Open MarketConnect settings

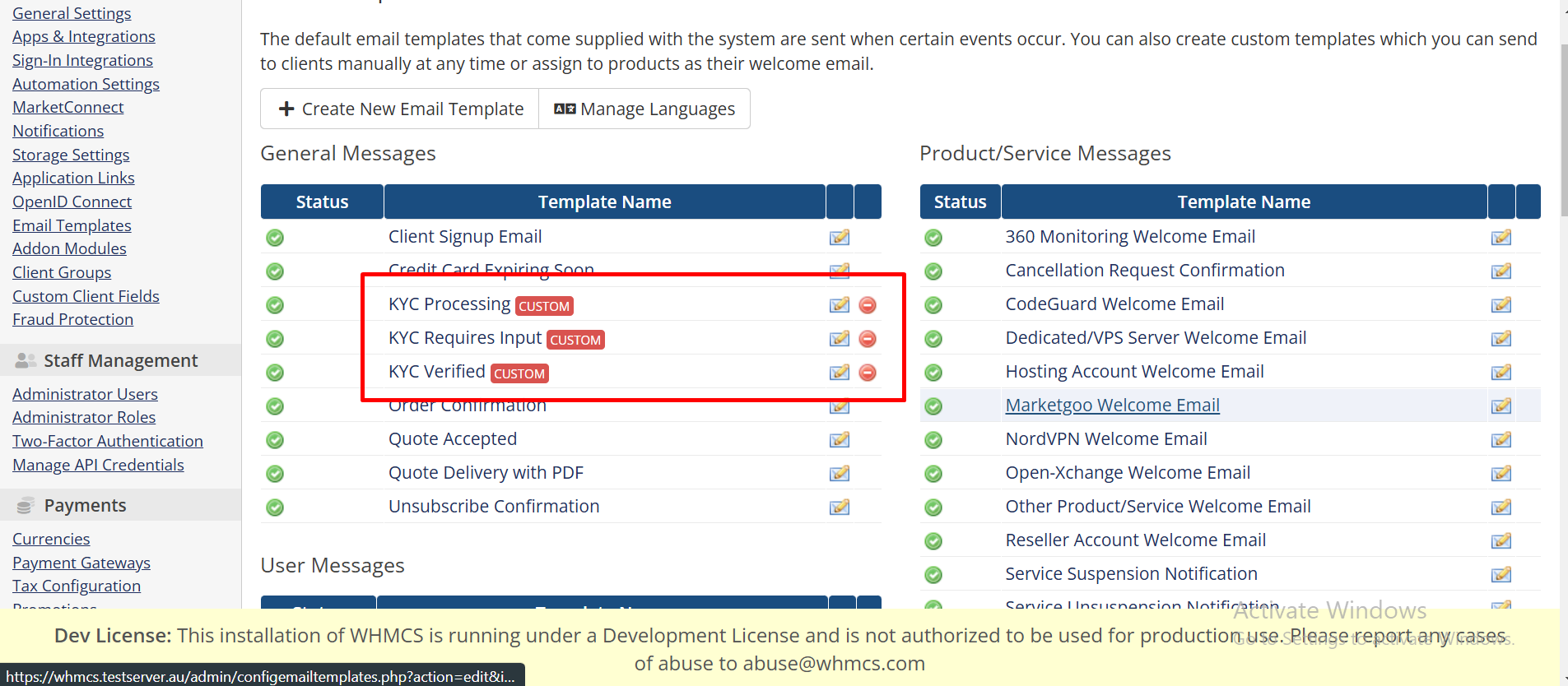(x=68, y=108)
